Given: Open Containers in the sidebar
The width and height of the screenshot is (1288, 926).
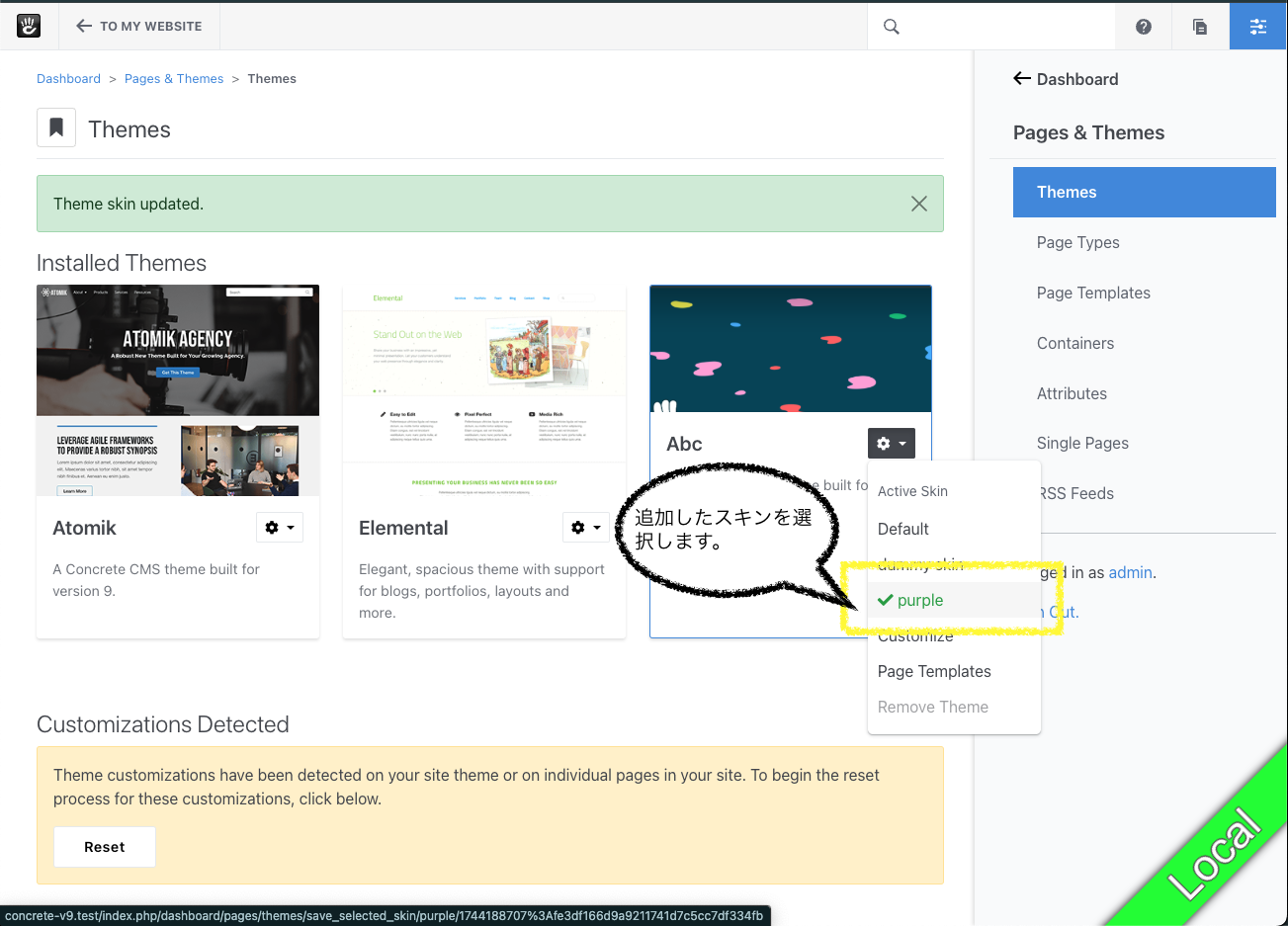Looking at the screenshot, I should pyautogui.click(x=1074, y=343).
